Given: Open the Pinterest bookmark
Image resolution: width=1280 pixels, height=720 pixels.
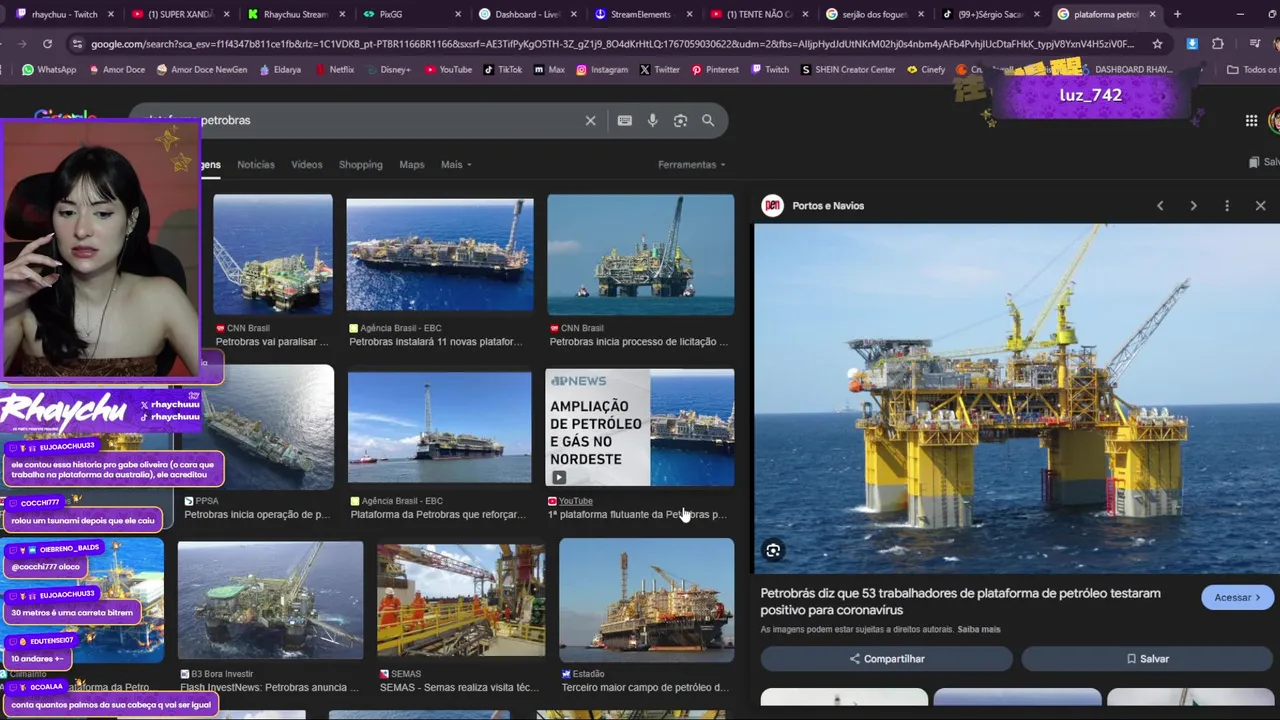Looking at the screenshot, I should click(714, 69).
